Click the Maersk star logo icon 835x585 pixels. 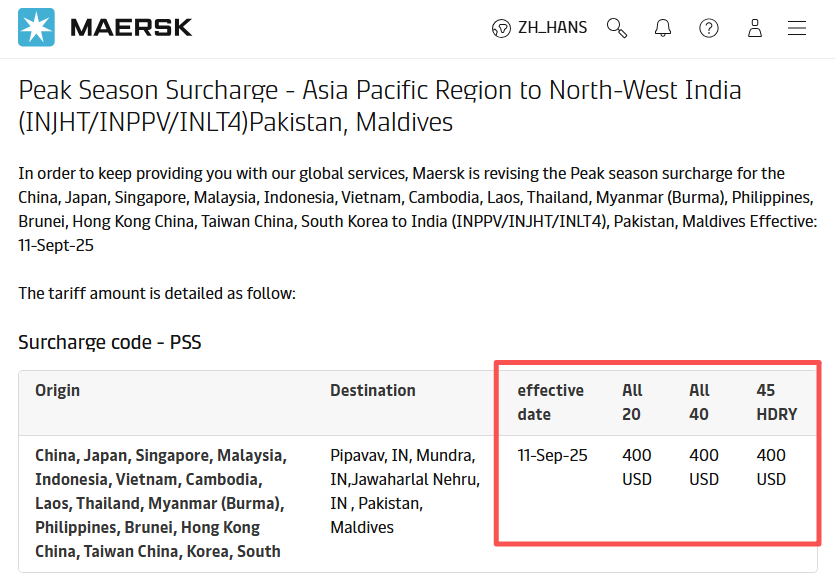(x=36, y=27)
